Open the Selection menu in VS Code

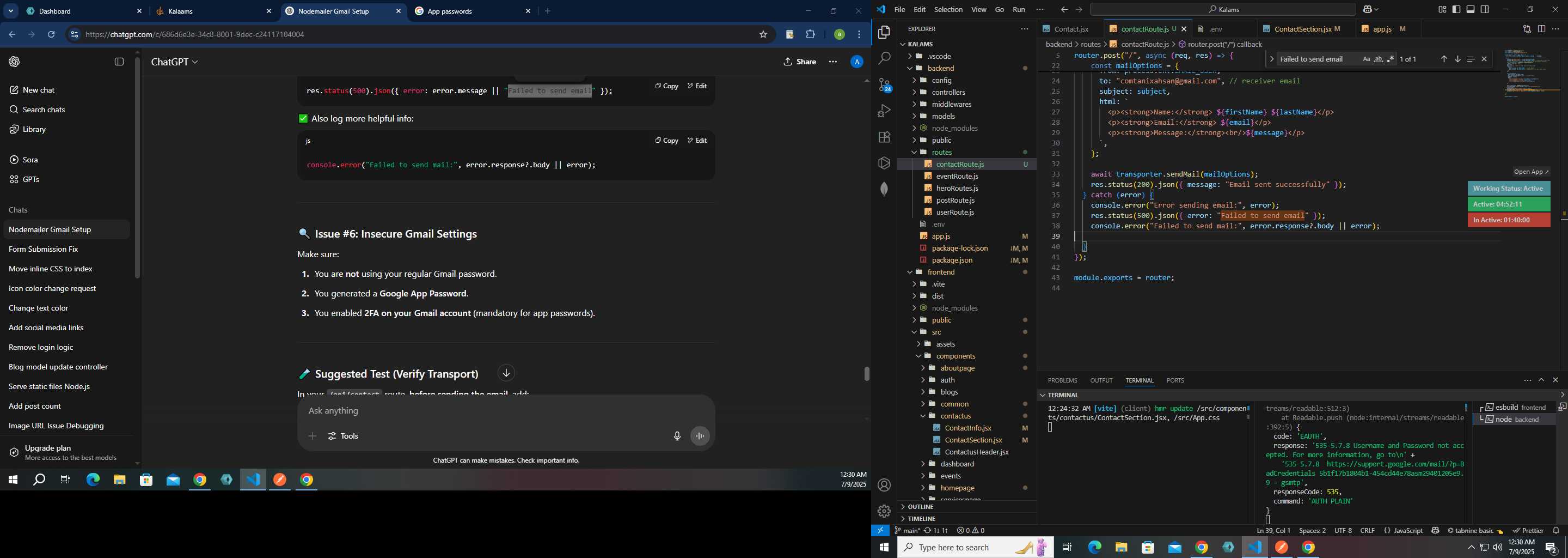pyautogui.click(x=948, y=10)
